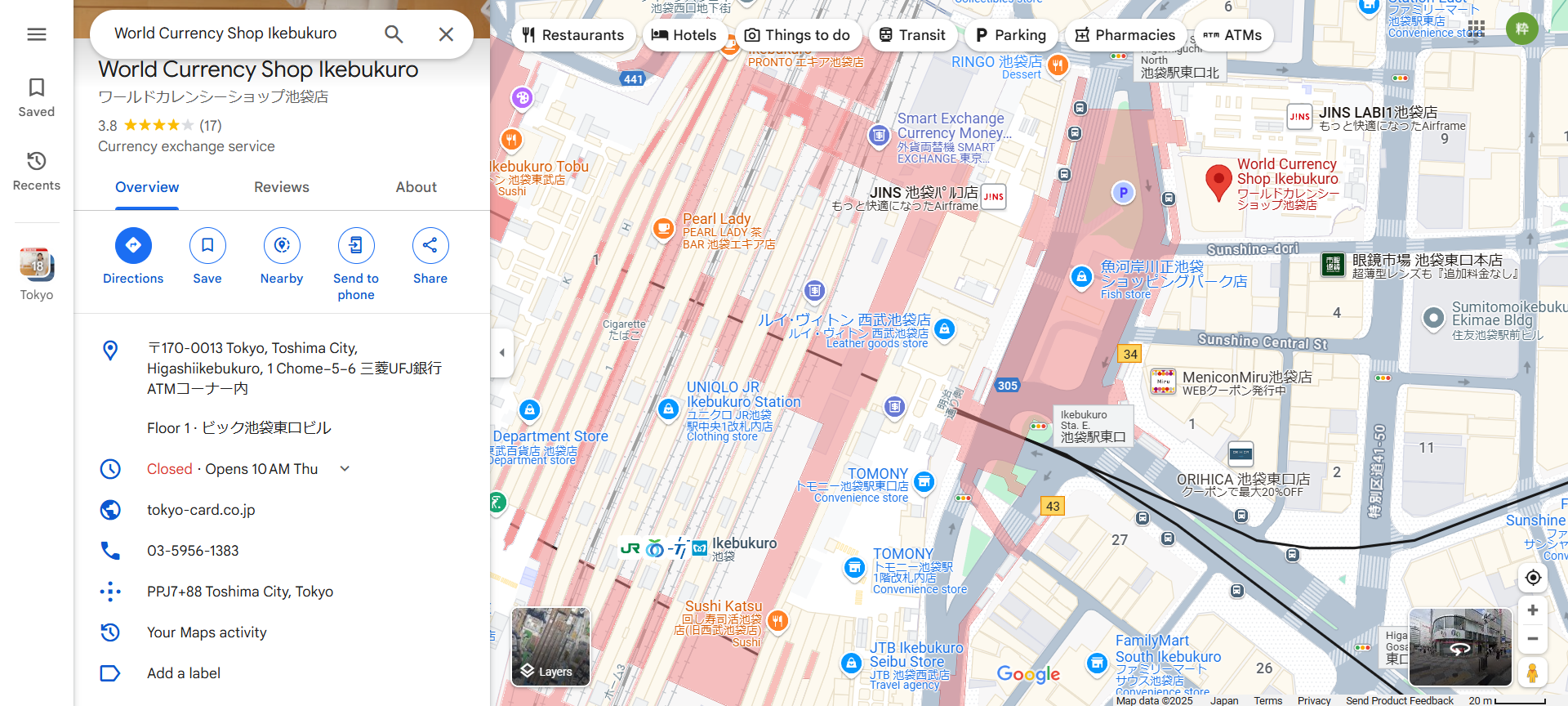Select the RINGO dessert marker

1058,65
